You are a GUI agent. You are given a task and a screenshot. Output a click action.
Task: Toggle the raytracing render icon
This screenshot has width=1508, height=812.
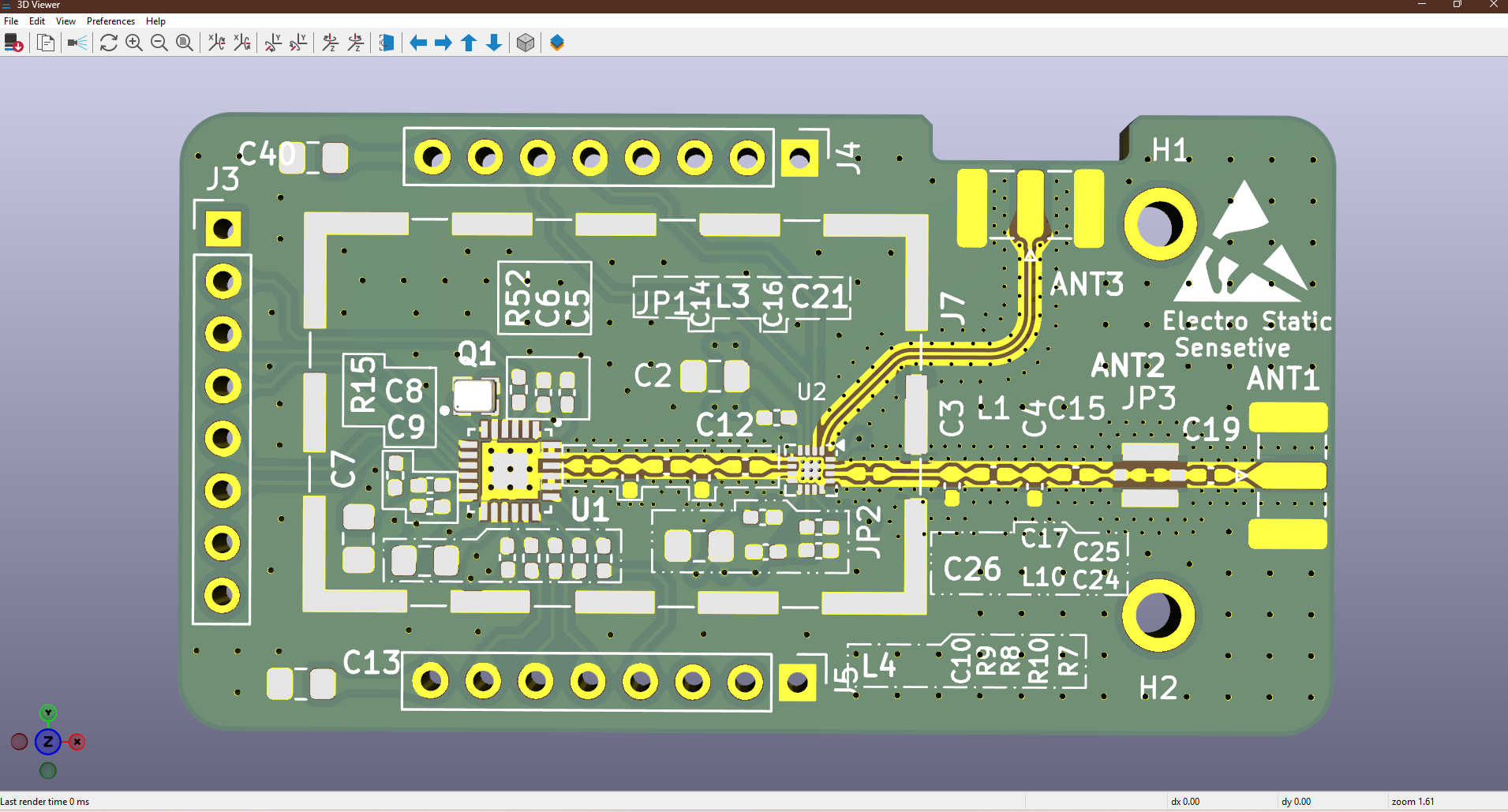point(77,43)
